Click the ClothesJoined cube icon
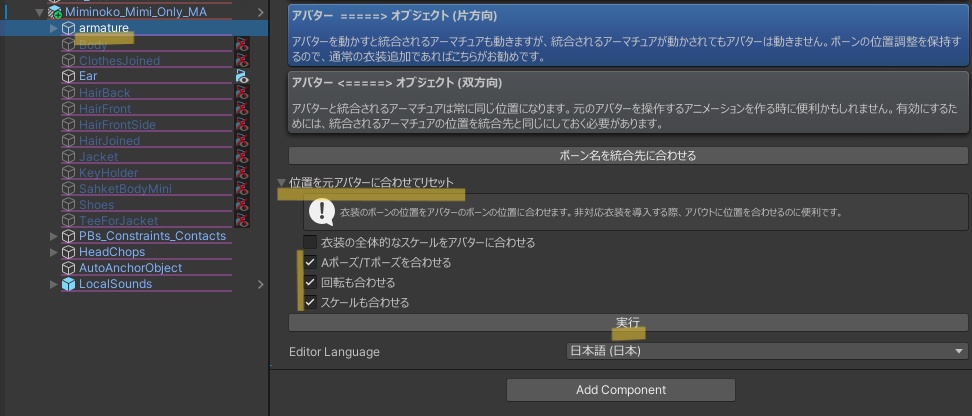 tap(68, 60)
